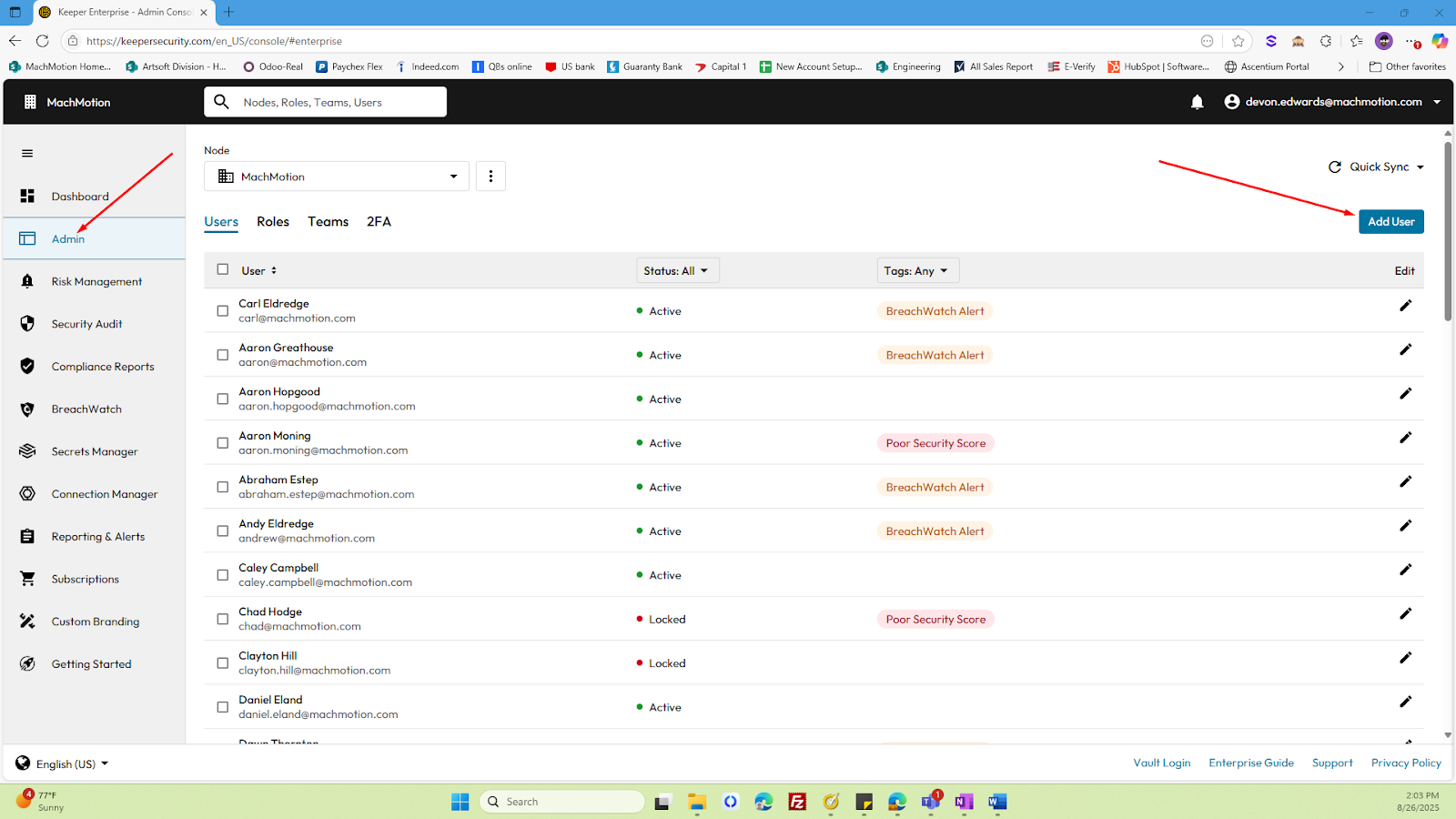Click pencil edit icon for Carl Eldredge
Image resolution: width=1456 pixels, height=819 pixels.
1405,306
